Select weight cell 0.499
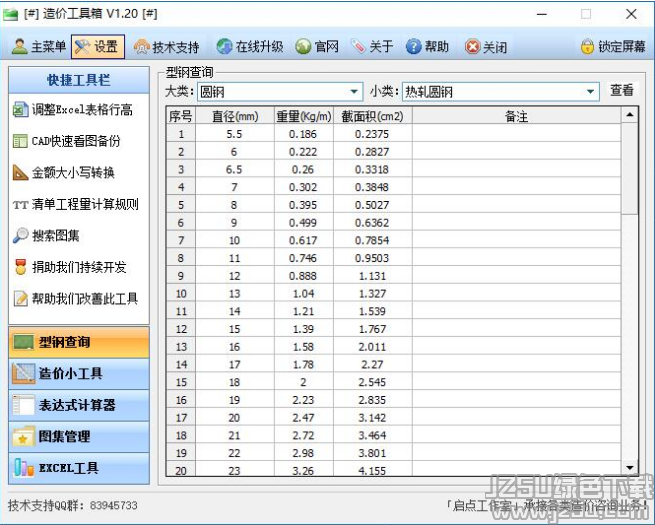This screenshot has width=655, height=525. click(304, 223)
